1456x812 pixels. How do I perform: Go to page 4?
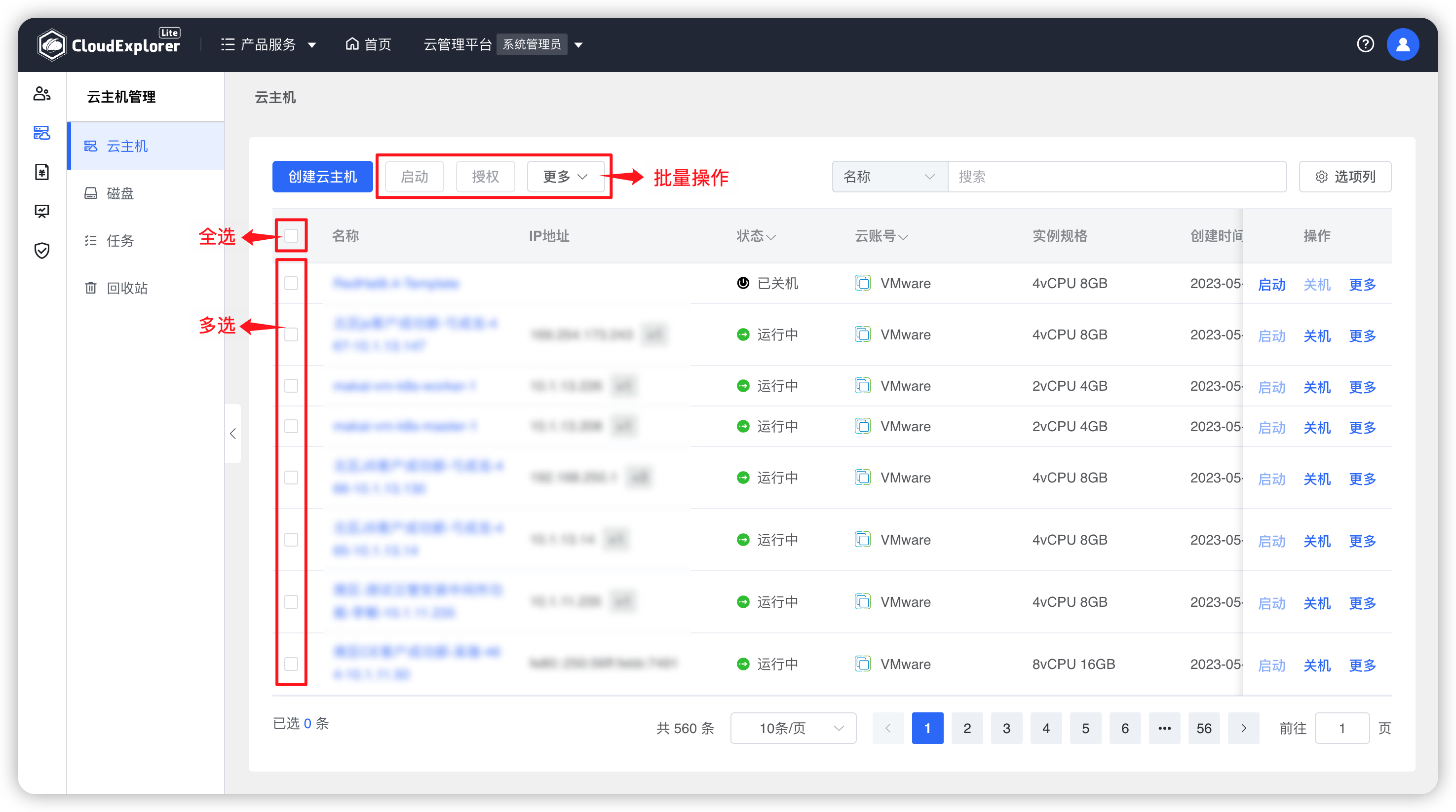1046,728
